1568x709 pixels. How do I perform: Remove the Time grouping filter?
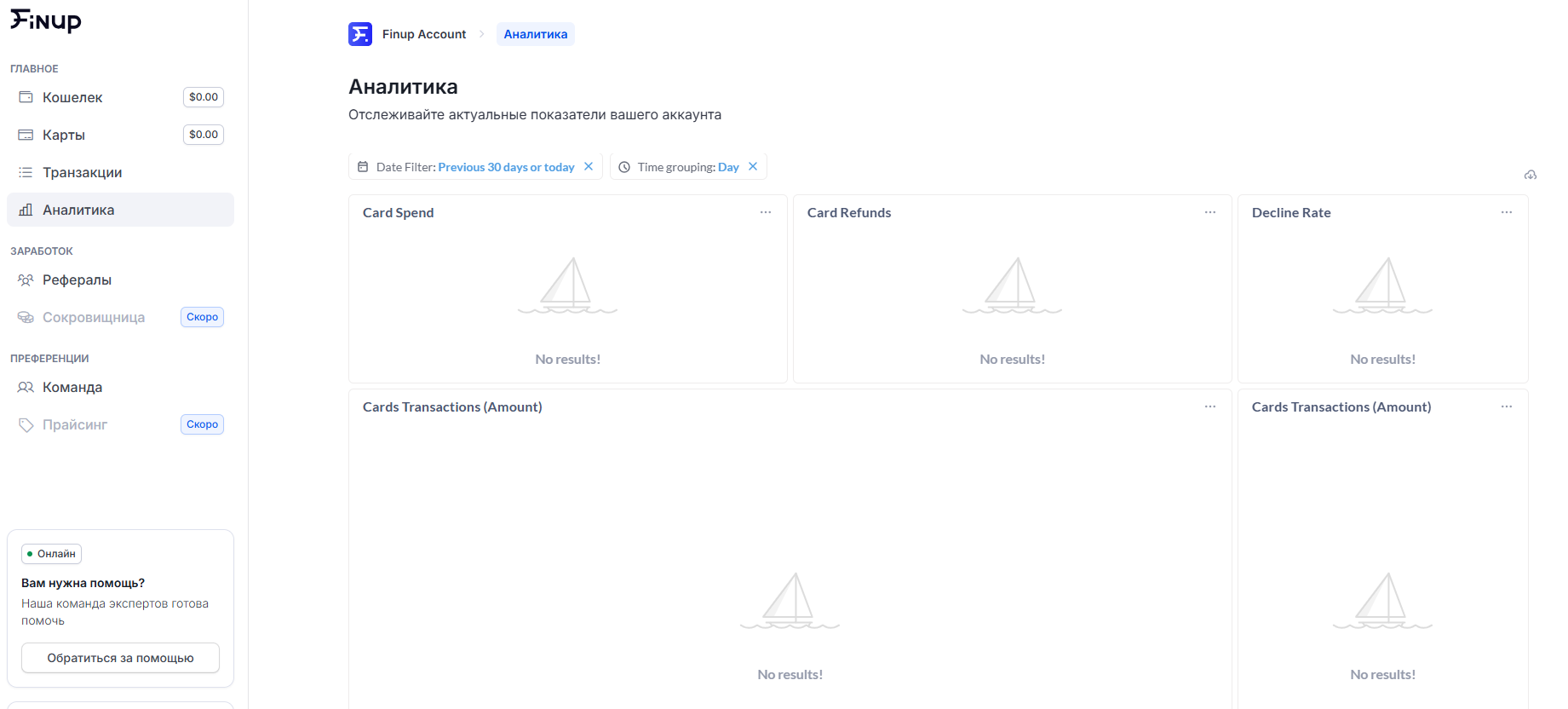pos(753,167)
